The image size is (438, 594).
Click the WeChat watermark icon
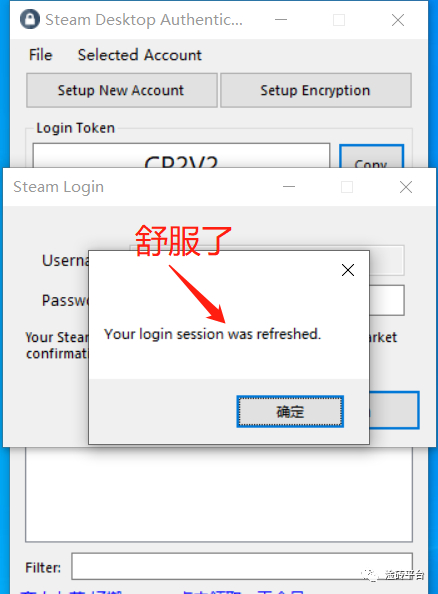pos(369,575)
